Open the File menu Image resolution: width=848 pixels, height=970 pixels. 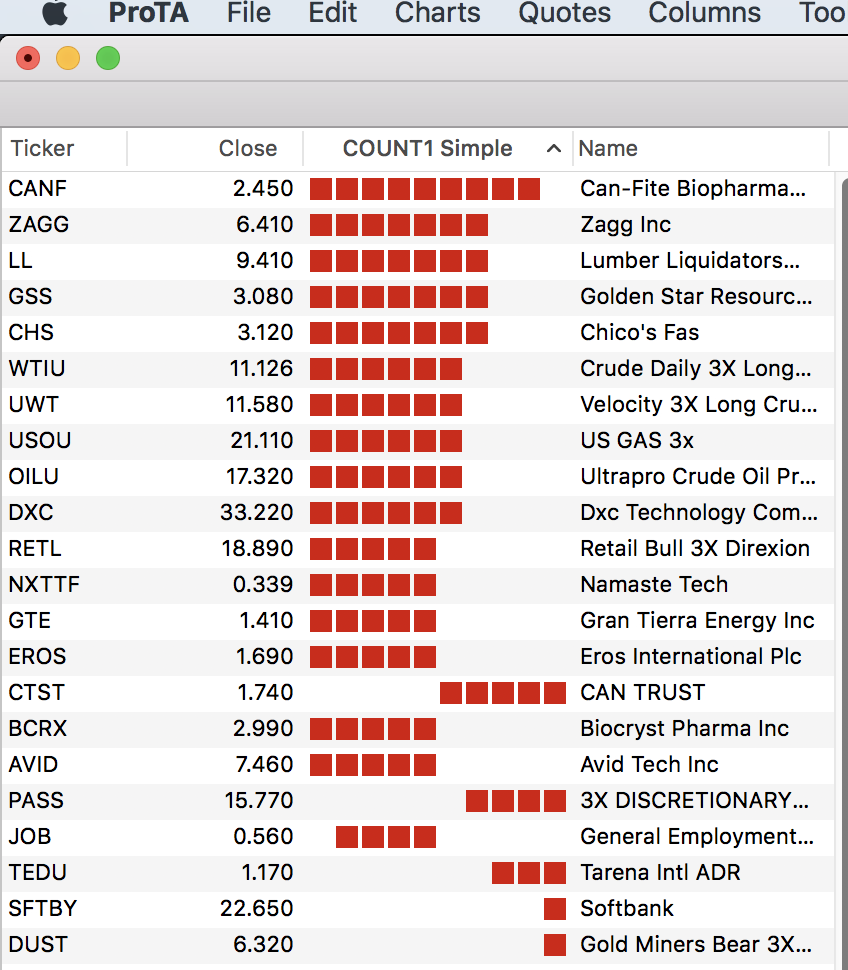point(249,13)
